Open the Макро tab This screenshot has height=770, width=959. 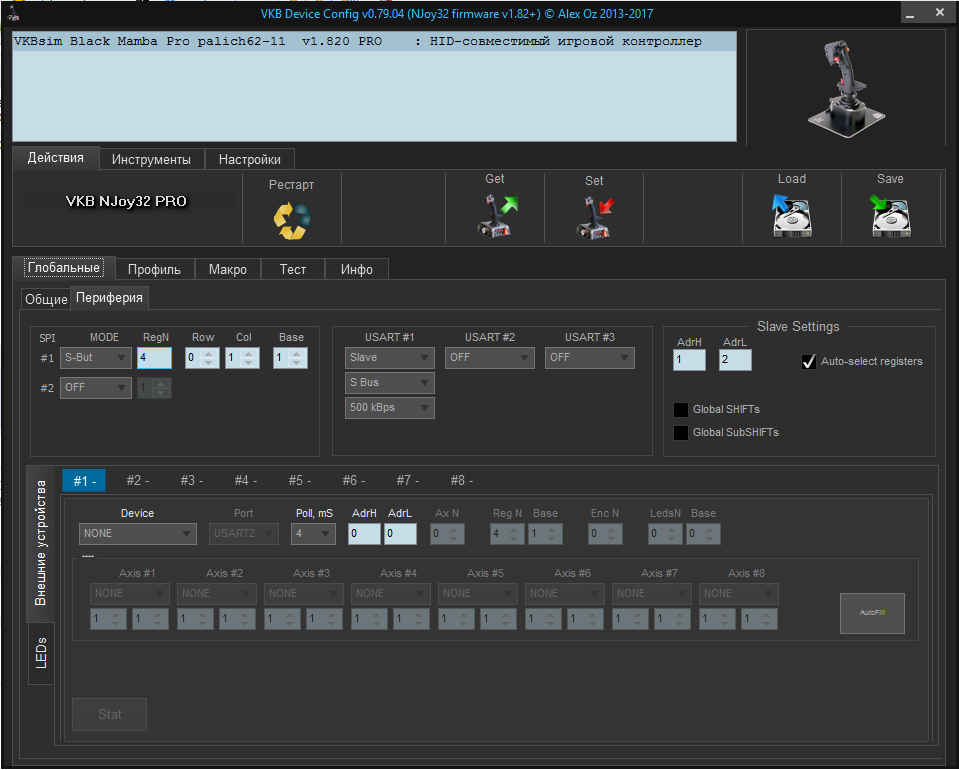228,270
